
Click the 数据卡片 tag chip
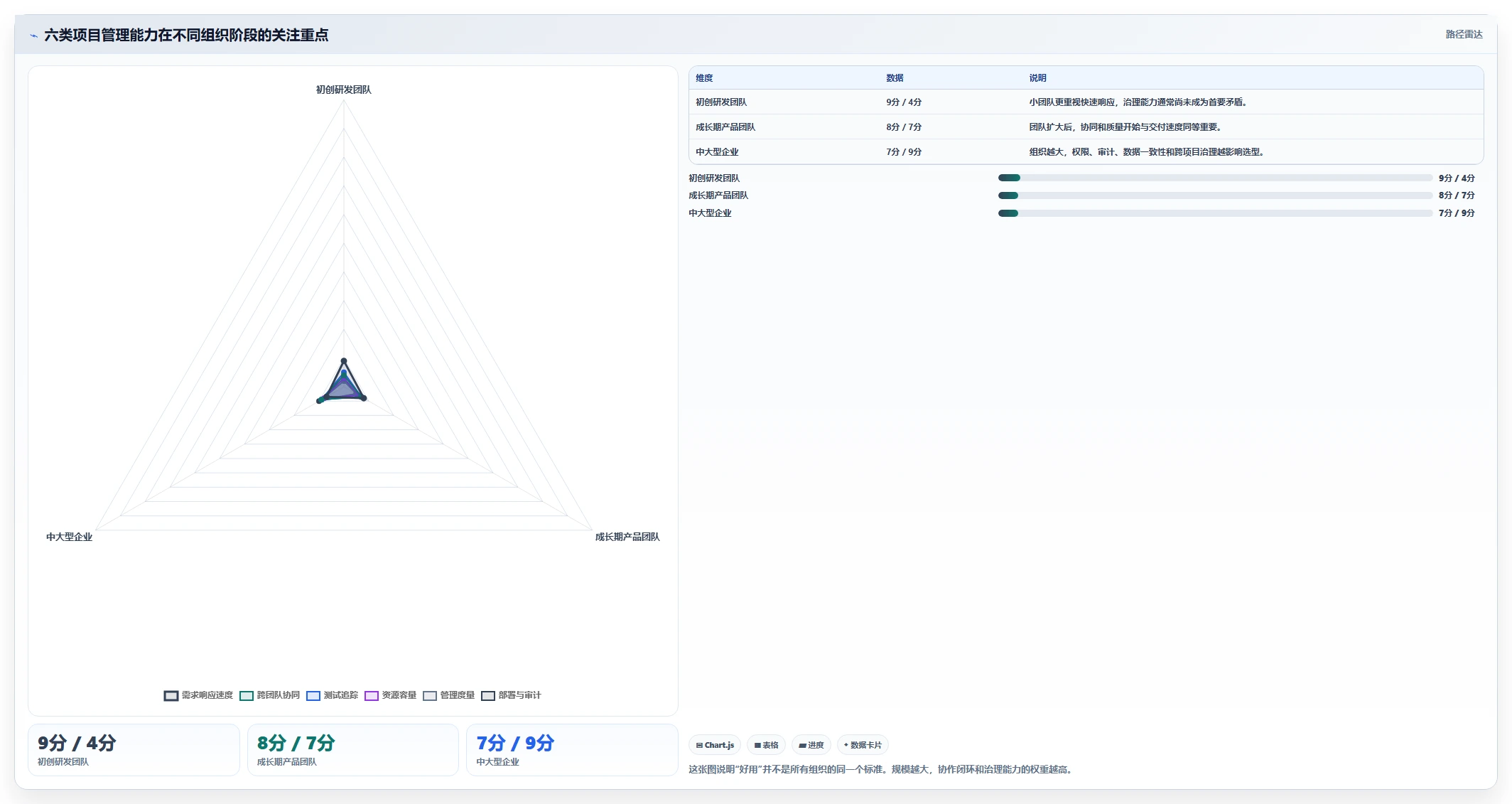(x=863, y=745)
